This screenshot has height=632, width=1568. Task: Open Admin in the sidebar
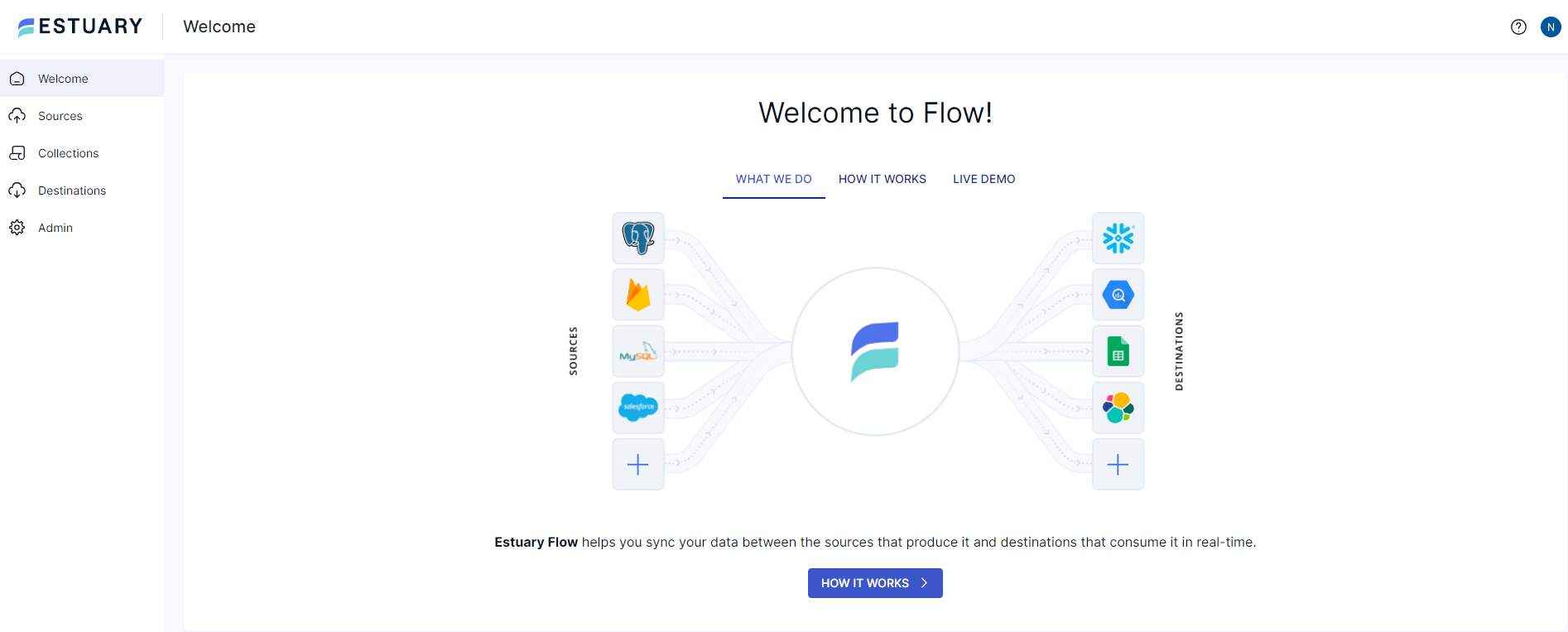click(x=82, y=228)
